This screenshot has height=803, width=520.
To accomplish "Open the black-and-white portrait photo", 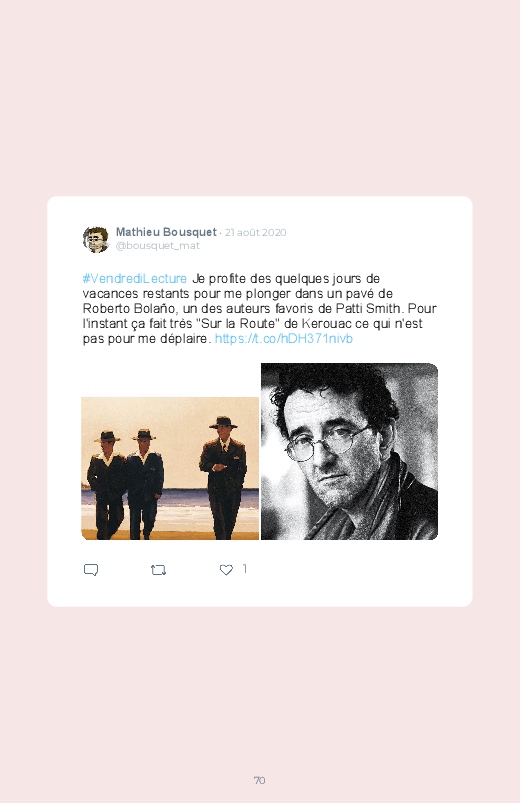I will pyautogui.click(x=349, y=451).
